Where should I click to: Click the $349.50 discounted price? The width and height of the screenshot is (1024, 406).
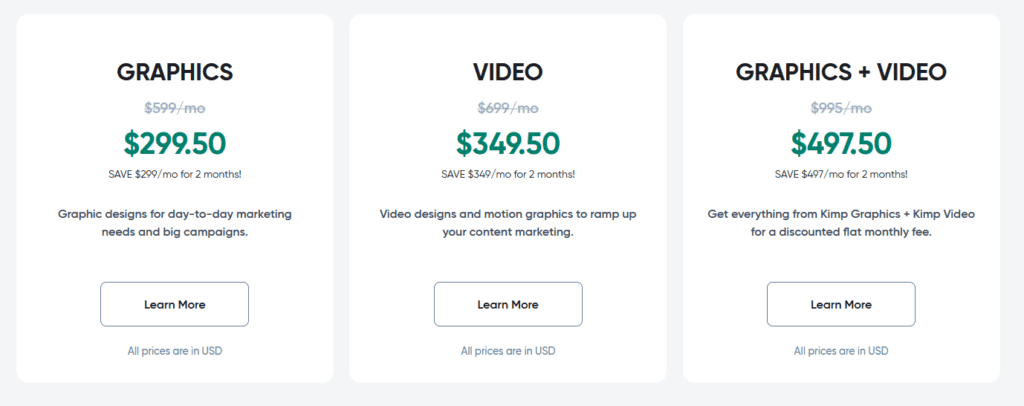pos(507,143)
